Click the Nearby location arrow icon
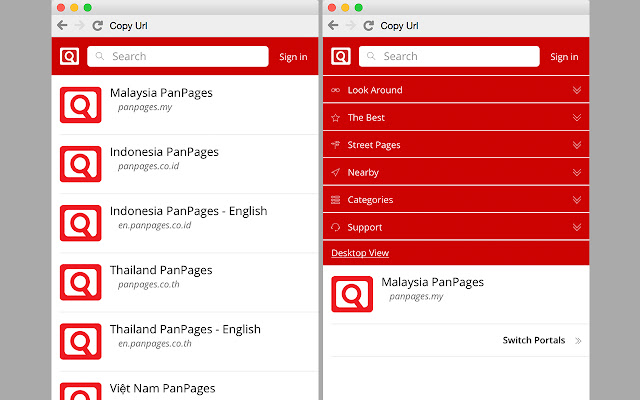The height and width of the screenshot is (400, 640). click(336, 172)
